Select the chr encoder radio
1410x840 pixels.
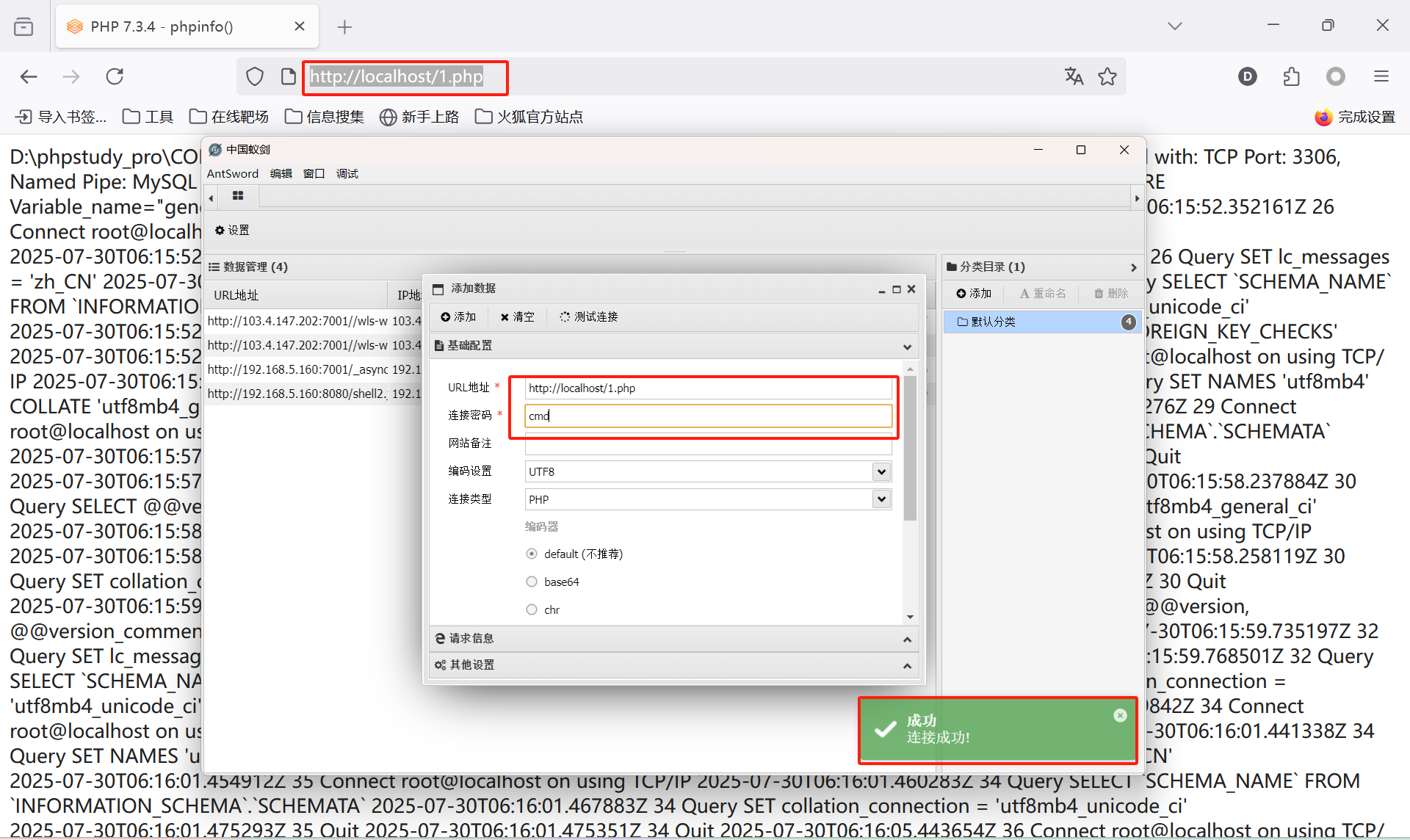[532, 609]
